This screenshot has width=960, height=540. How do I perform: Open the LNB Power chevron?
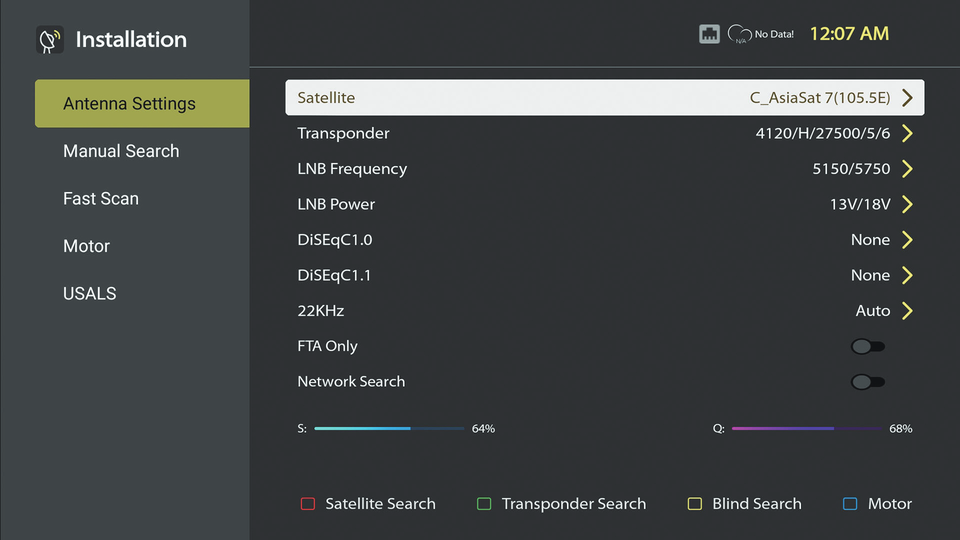click(x=907, y=205)
